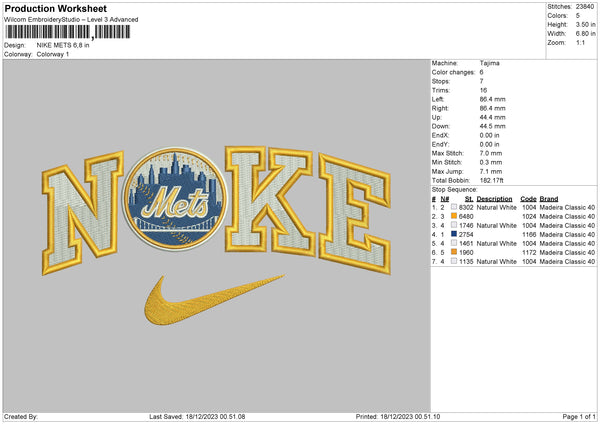Click the navy blue swatch in stop row 4

coord(454,234)
